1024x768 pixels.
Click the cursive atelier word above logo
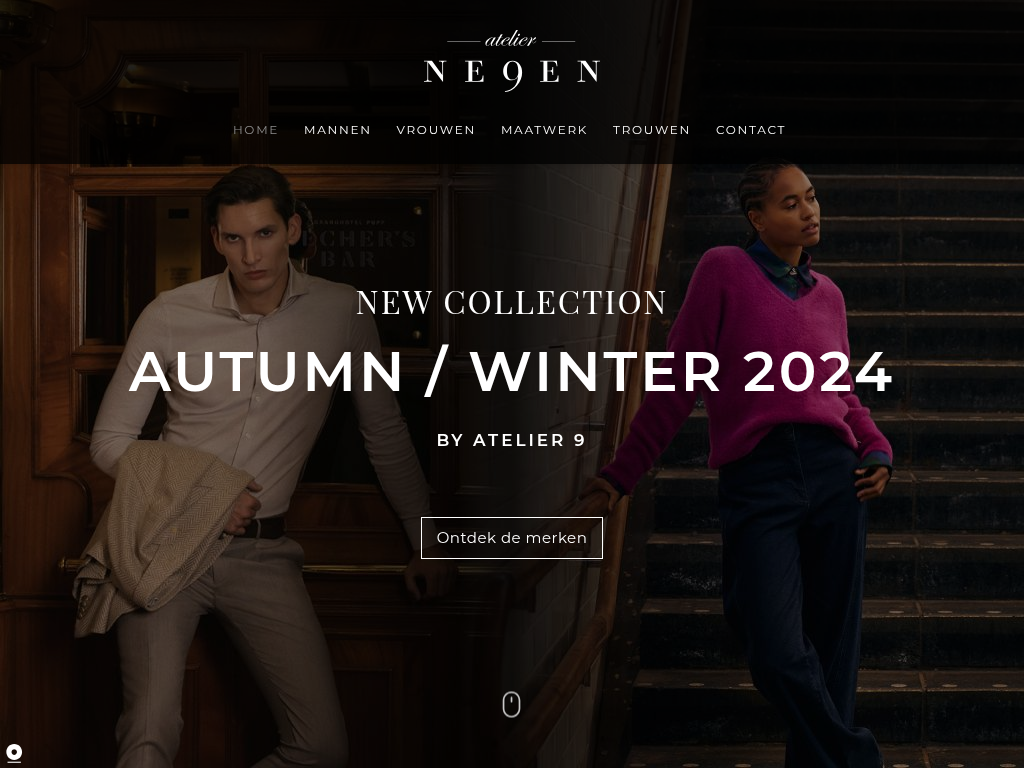pos(511,40)
